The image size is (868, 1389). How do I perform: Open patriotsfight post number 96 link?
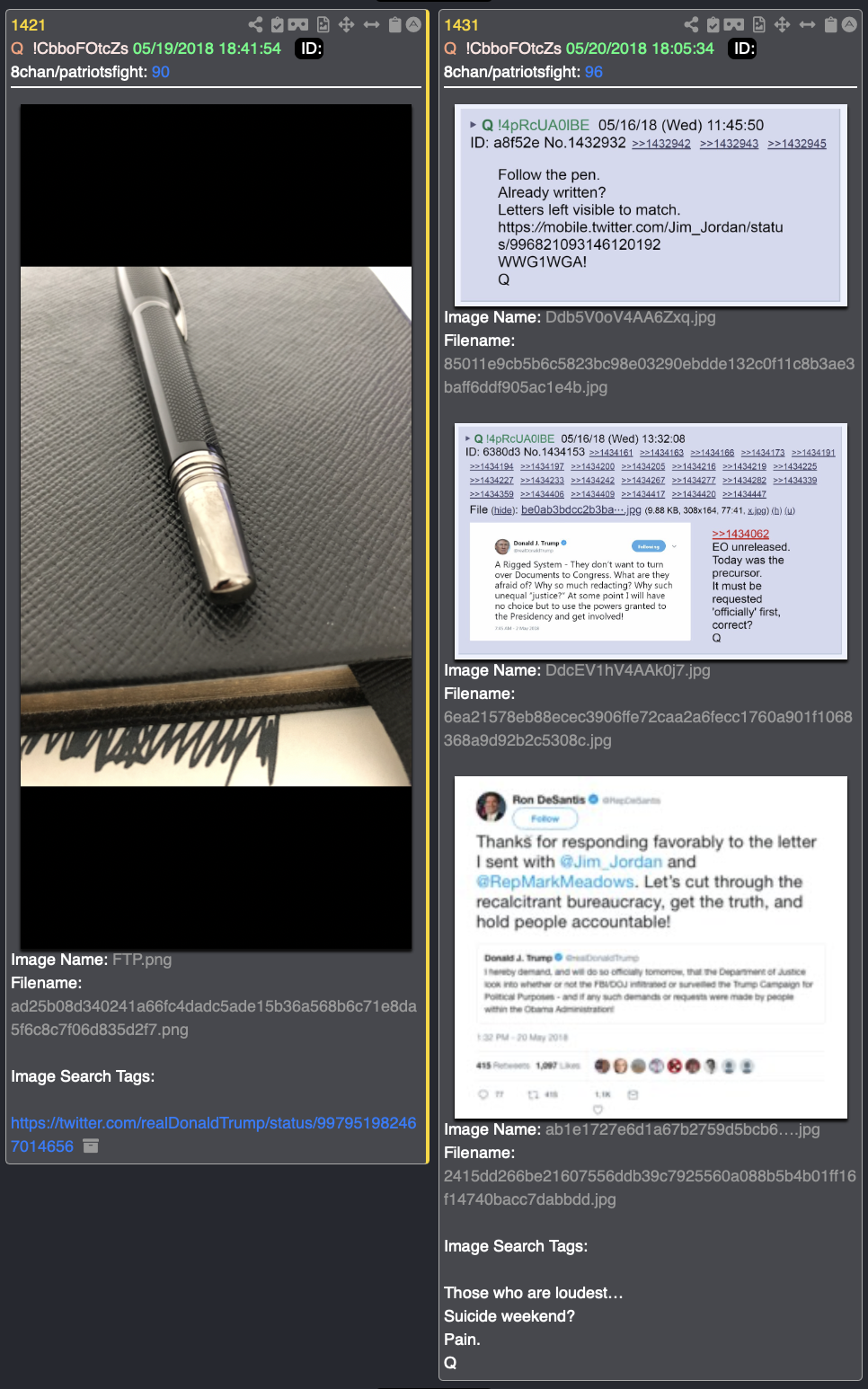(x=594, y=72)
